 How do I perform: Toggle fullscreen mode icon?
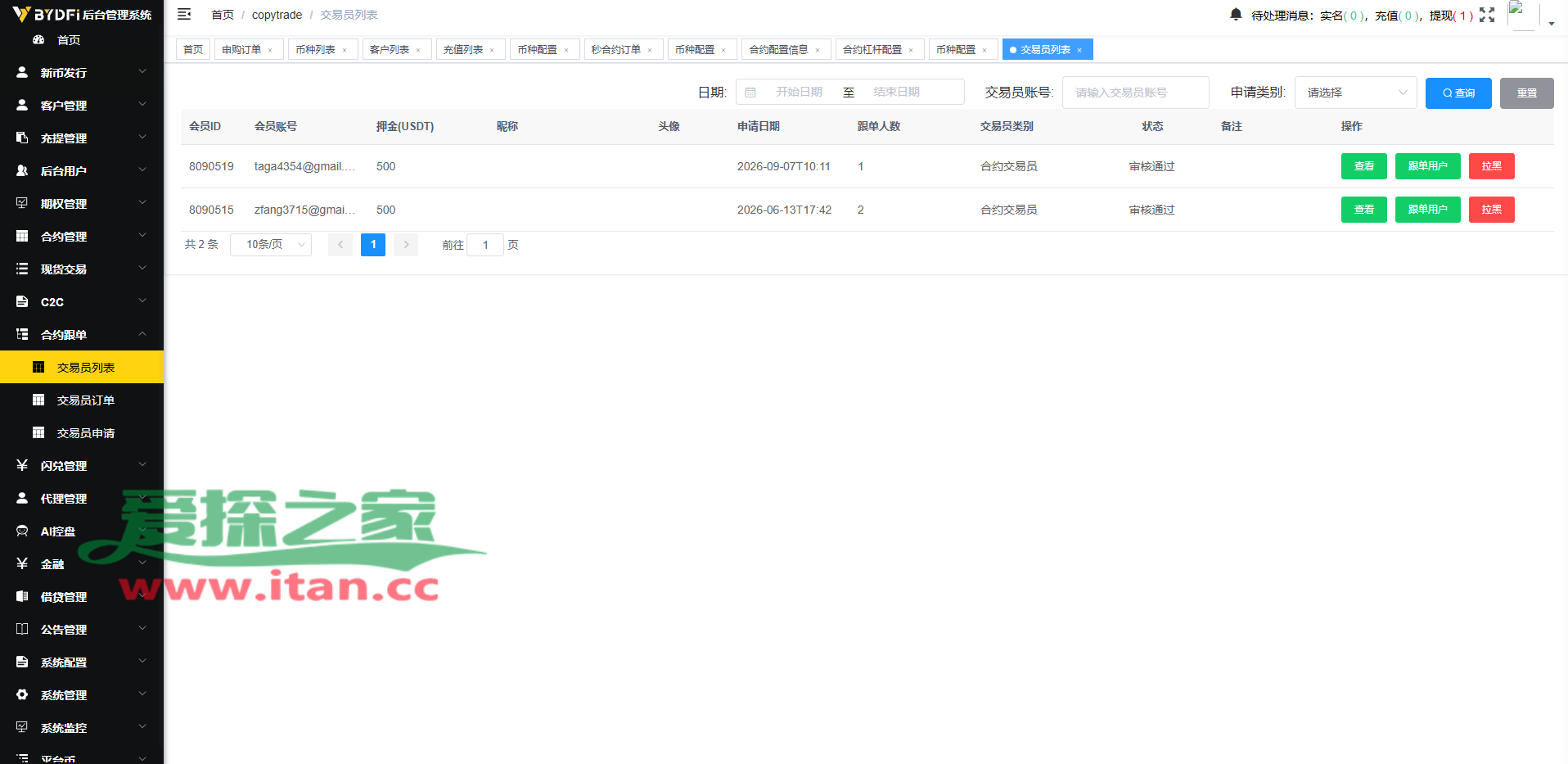[x=1487, y=15]
